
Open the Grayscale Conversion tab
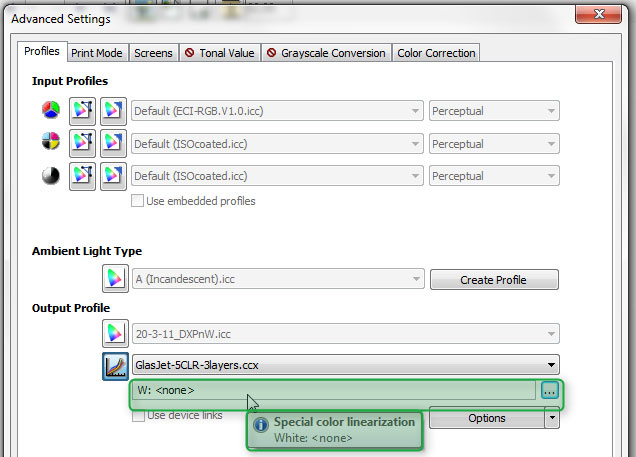point(326,53)
